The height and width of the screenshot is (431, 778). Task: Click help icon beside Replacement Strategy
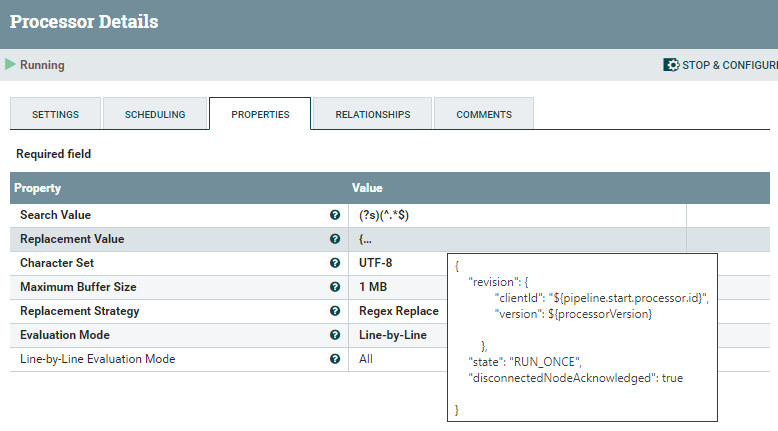pos(335,311)
